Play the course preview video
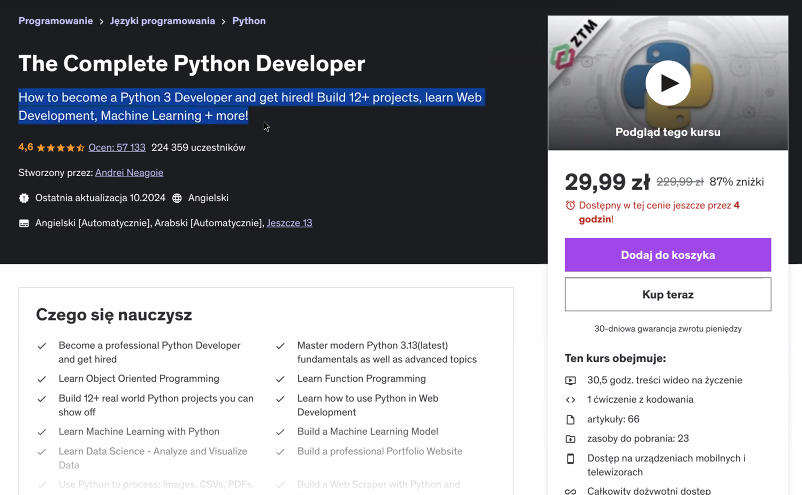Screen dimensions: 802x495 (x=667, y=83)
